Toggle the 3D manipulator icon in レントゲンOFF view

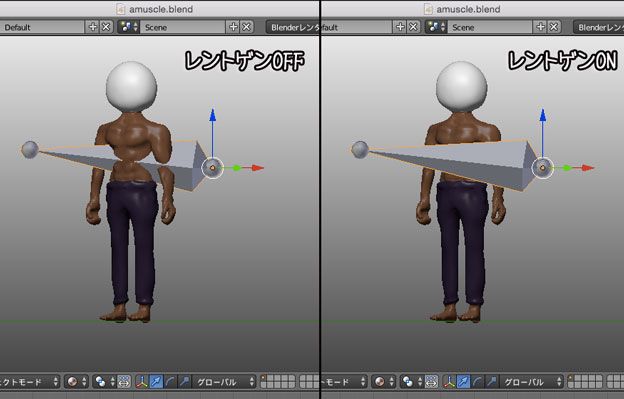pyautogui.click(x=142, y=382)
